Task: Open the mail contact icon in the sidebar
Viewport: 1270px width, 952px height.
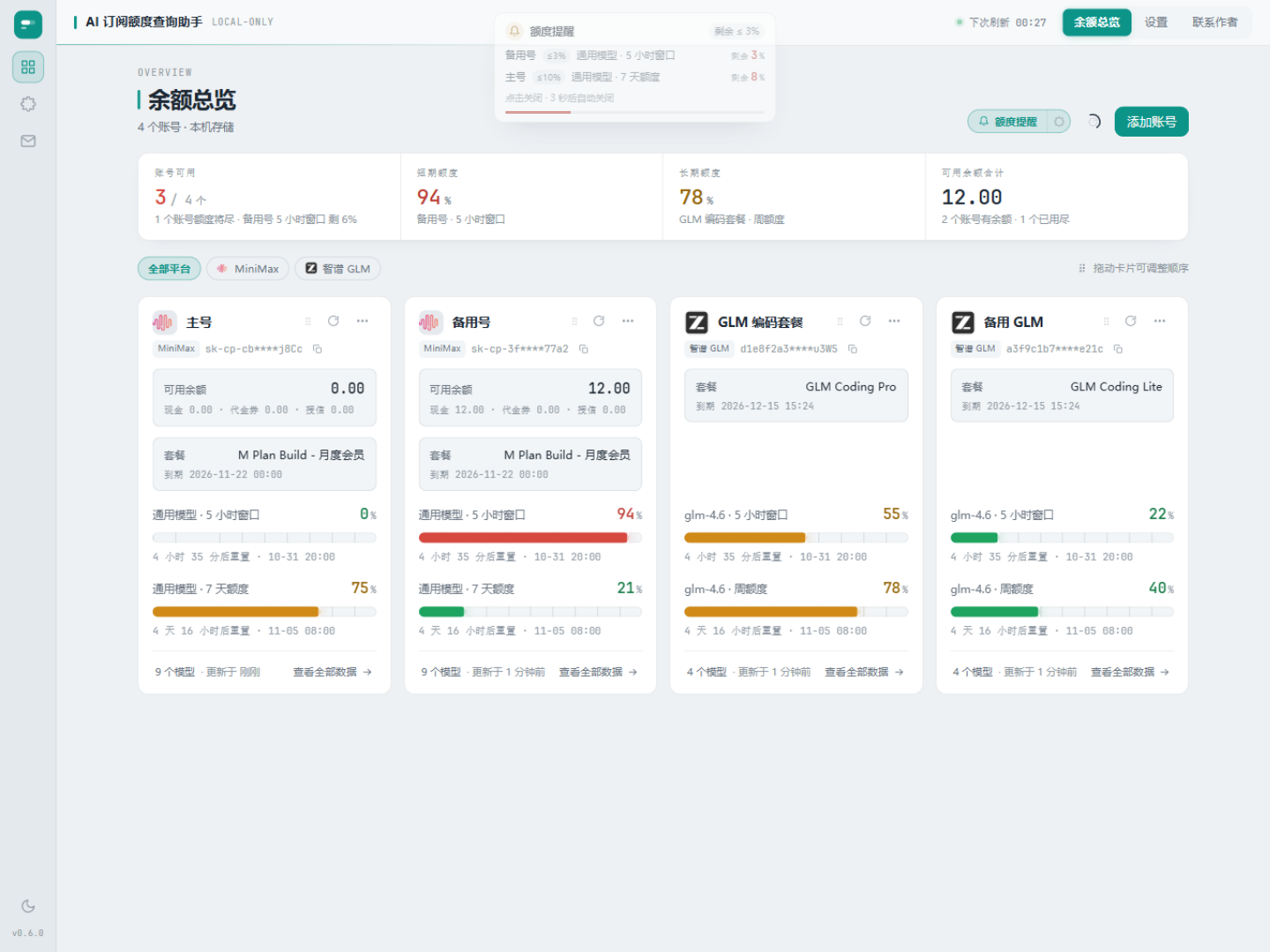Action: pos(28,141)
